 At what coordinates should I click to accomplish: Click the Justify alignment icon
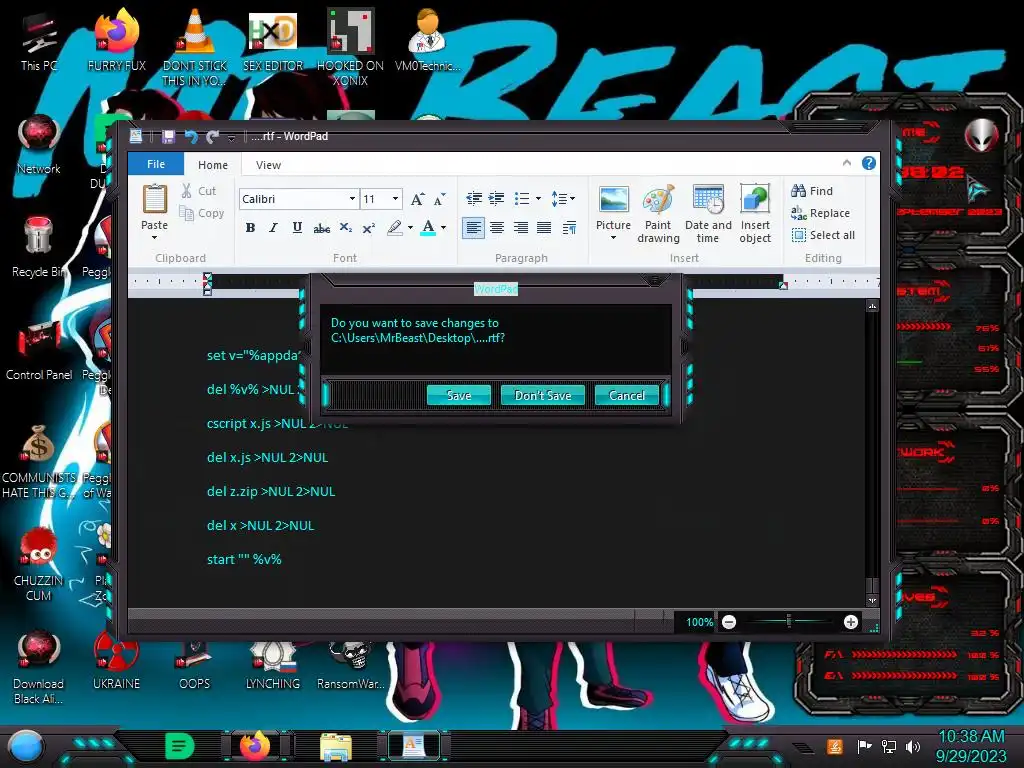[x=544, y=227]
